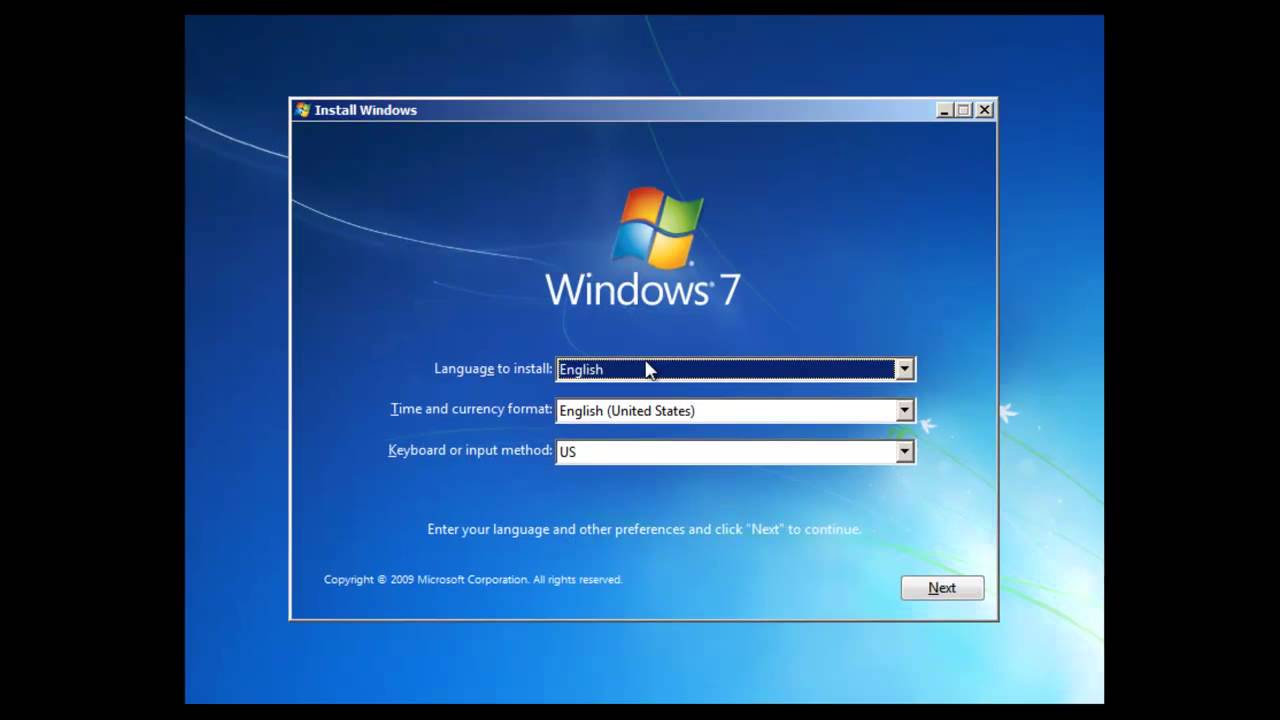Click the Microsoft Corporation copyright notice
Screen dimensions: 1280x720
coord(473,579)
